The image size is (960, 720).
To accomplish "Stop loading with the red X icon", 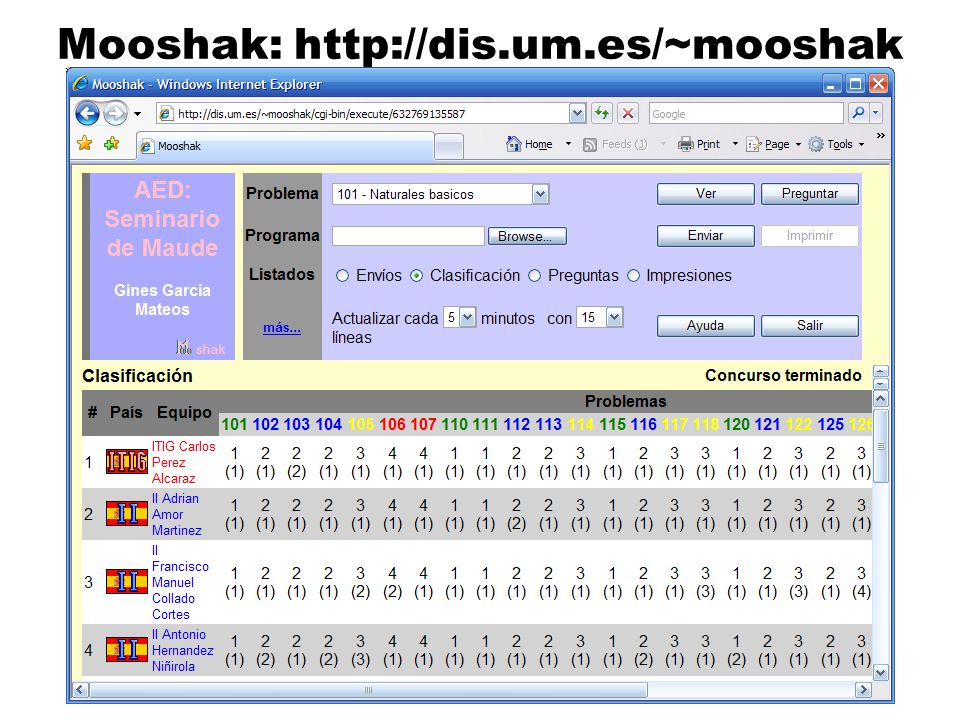I will [628, 113].
